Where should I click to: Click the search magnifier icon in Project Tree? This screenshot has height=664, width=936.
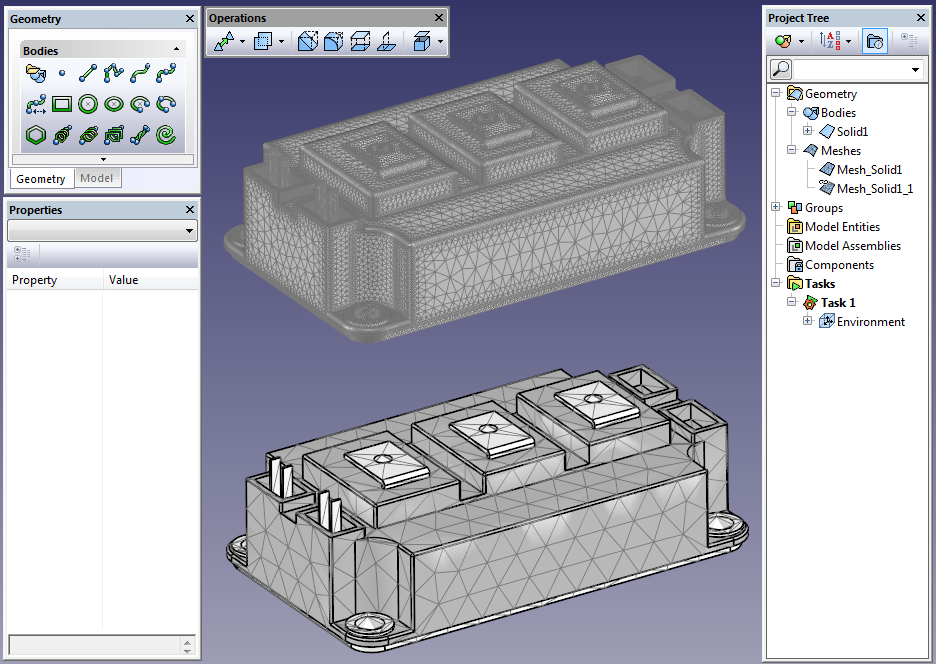(x=782, y=69)
